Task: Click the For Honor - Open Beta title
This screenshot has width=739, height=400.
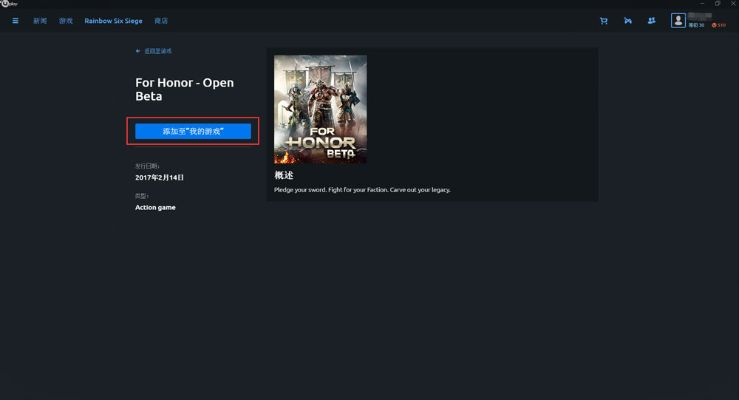Action: click(184, 89)
